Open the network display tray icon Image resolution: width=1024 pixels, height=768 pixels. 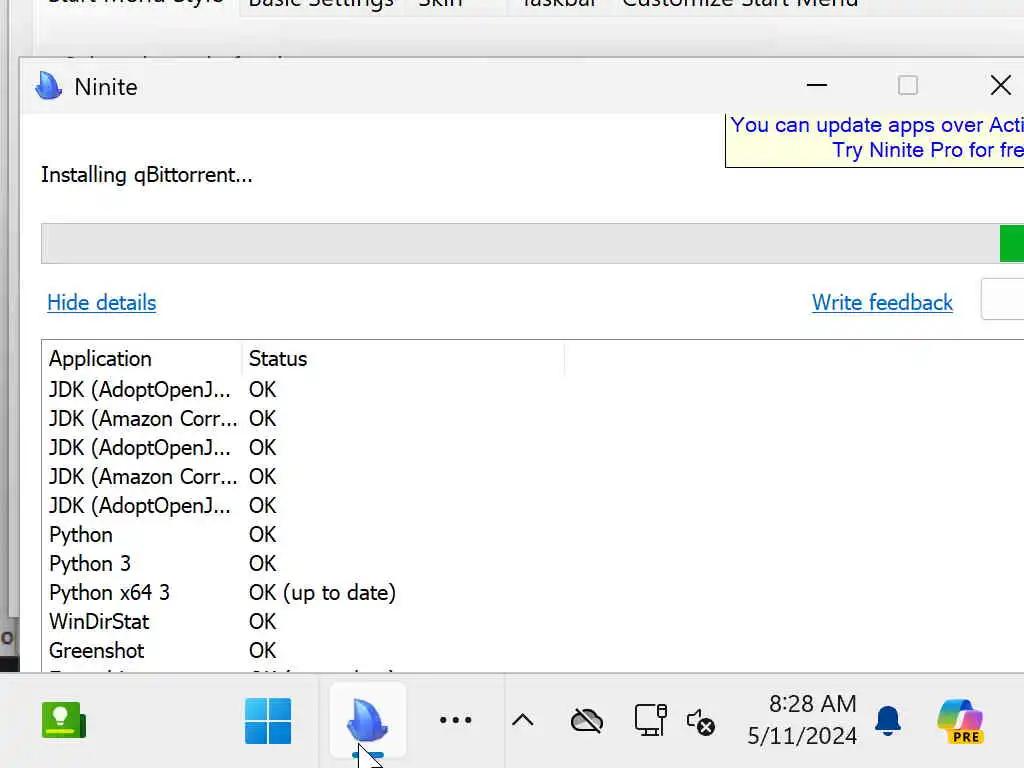coord(650,720)
